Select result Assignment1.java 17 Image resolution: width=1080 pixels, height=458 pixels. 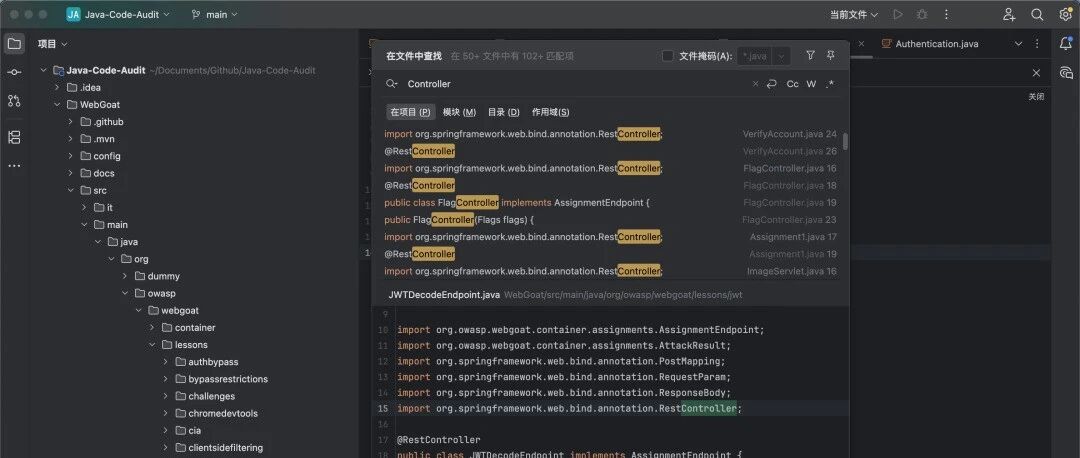click(x=610, y=237)
